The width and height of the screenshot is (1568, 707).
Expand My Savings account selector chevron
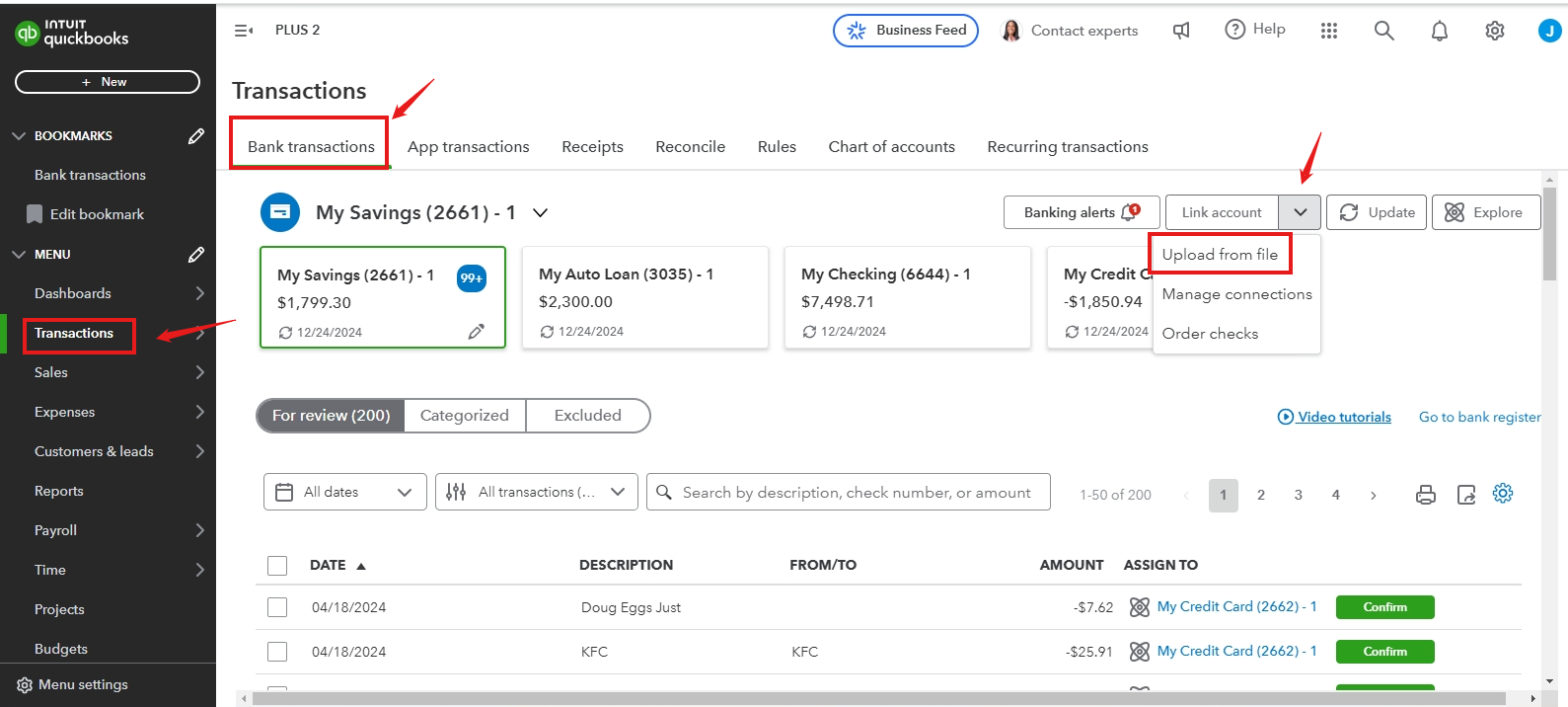point(541,212)
